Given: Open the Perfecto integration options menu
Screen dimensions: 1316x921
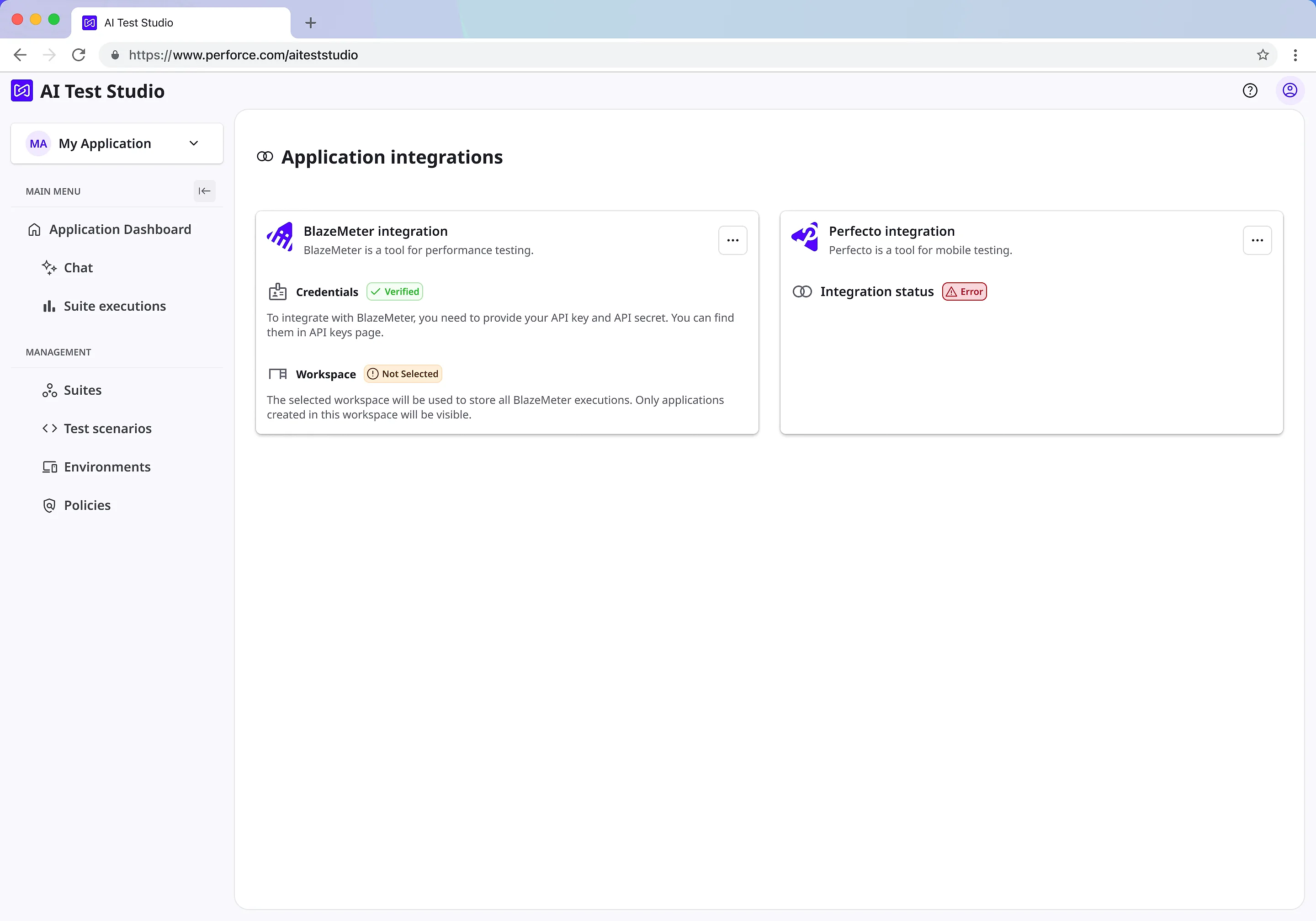Looking at the screenshot, I should click(1257, 240).
